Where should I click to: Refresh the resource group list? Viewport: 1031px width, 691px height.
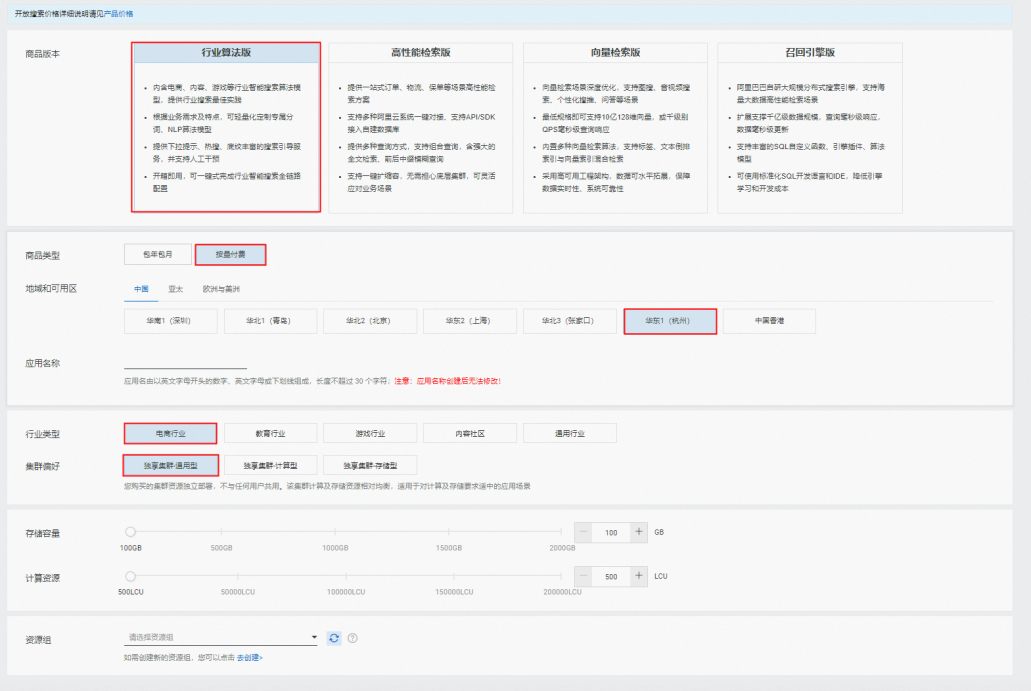pyautogui.click(x=334, y=638)
